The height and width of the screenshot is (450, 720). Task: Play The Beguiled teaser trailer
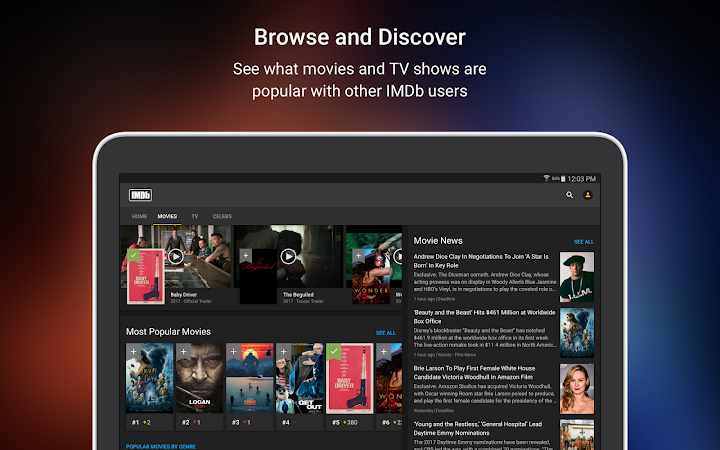click(x=288, y=256)
